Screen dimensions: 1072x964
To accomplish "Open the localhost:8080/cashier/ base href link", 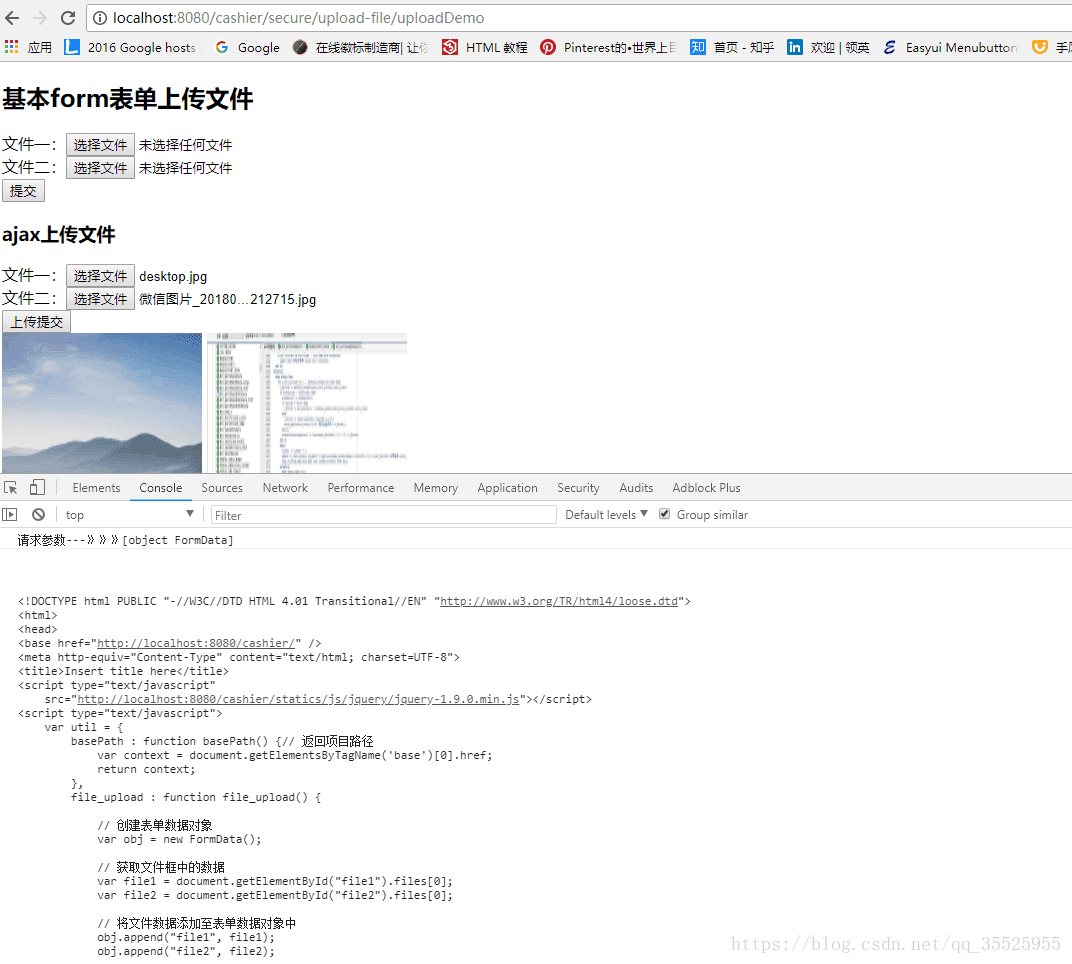I will (x=196, y=643).
